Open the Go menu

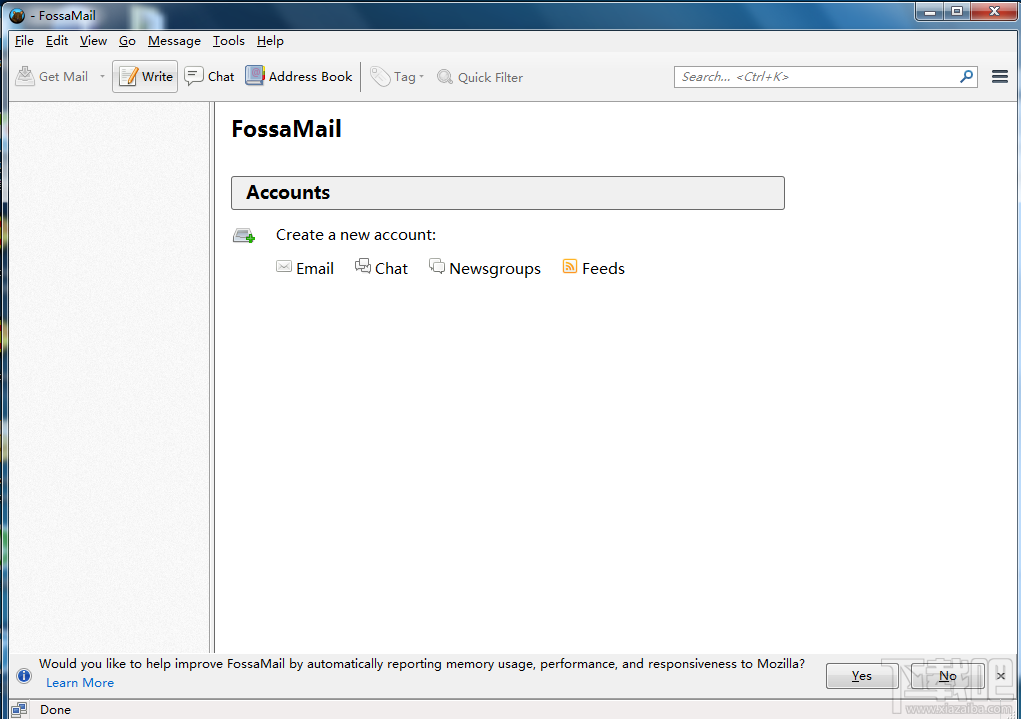(x=127, y=40)
